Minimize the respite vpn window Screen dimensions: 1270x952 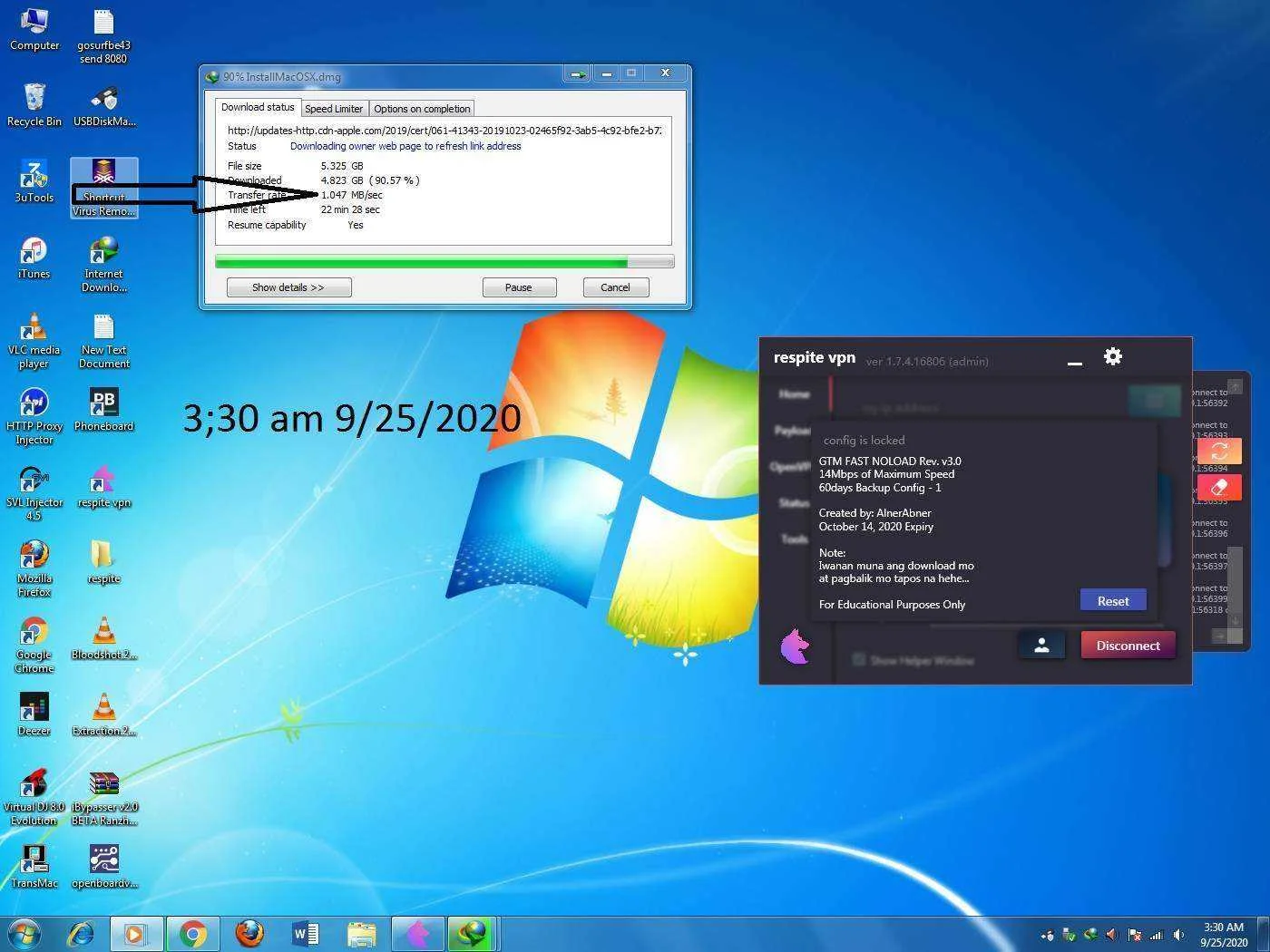[x=1075, y=362]
